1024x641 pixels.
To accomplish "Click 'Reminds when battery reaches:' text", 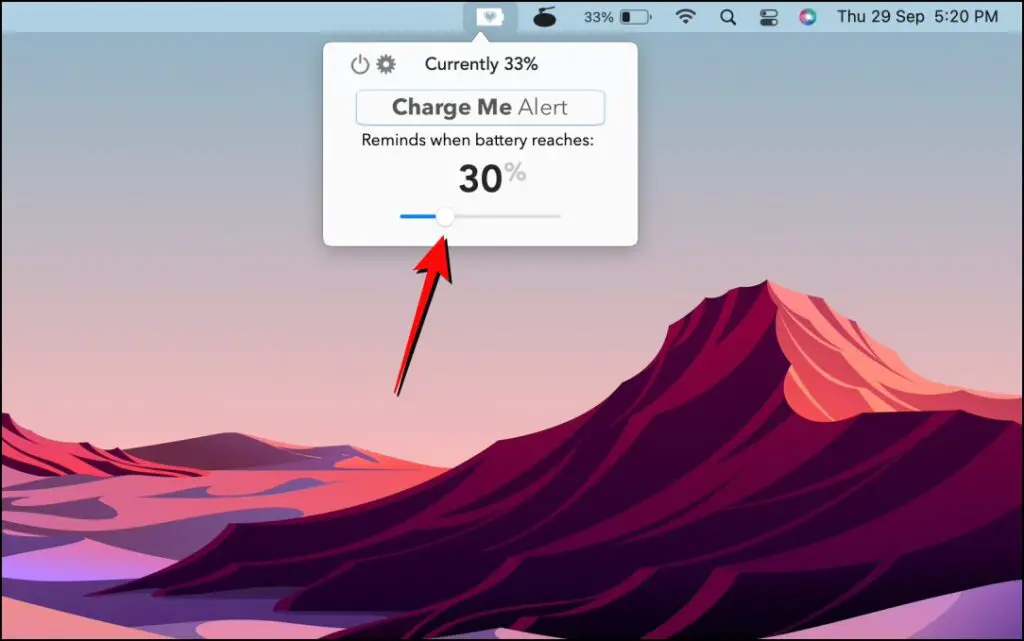I will point(477,140).
